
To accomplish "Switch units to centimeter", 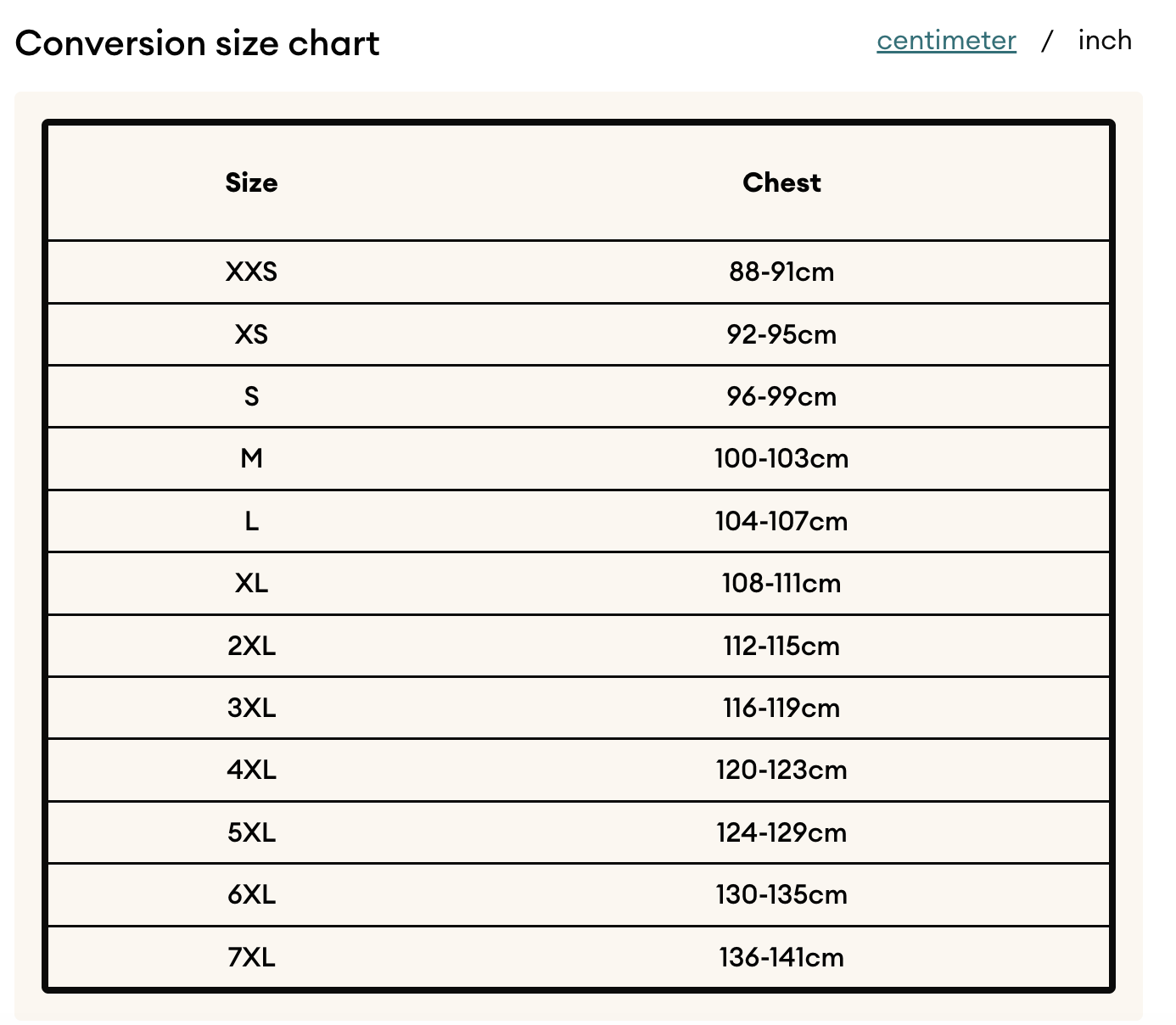I will tap(946, 41).
